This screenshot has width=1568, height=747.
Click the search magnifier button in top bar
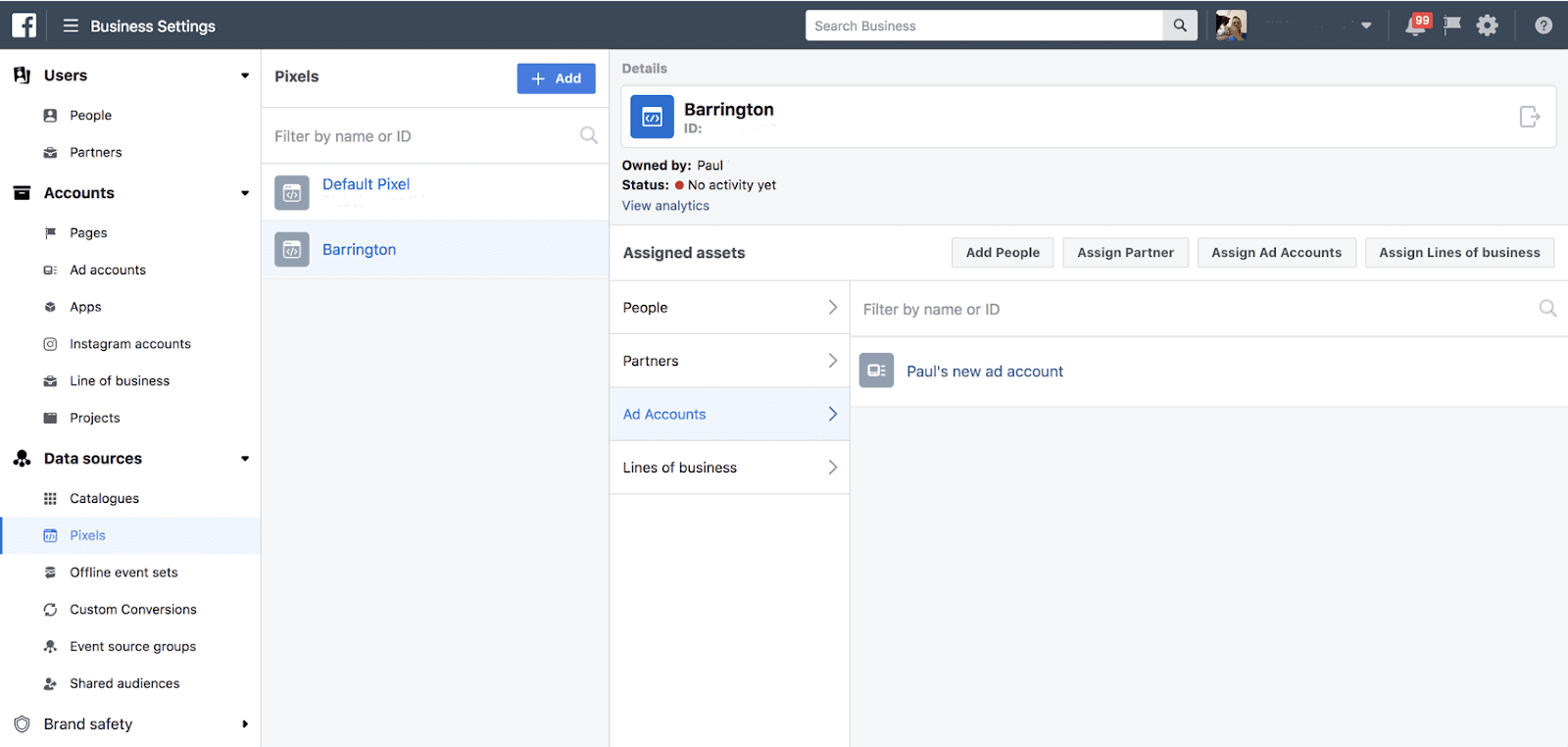(1180, 25)
